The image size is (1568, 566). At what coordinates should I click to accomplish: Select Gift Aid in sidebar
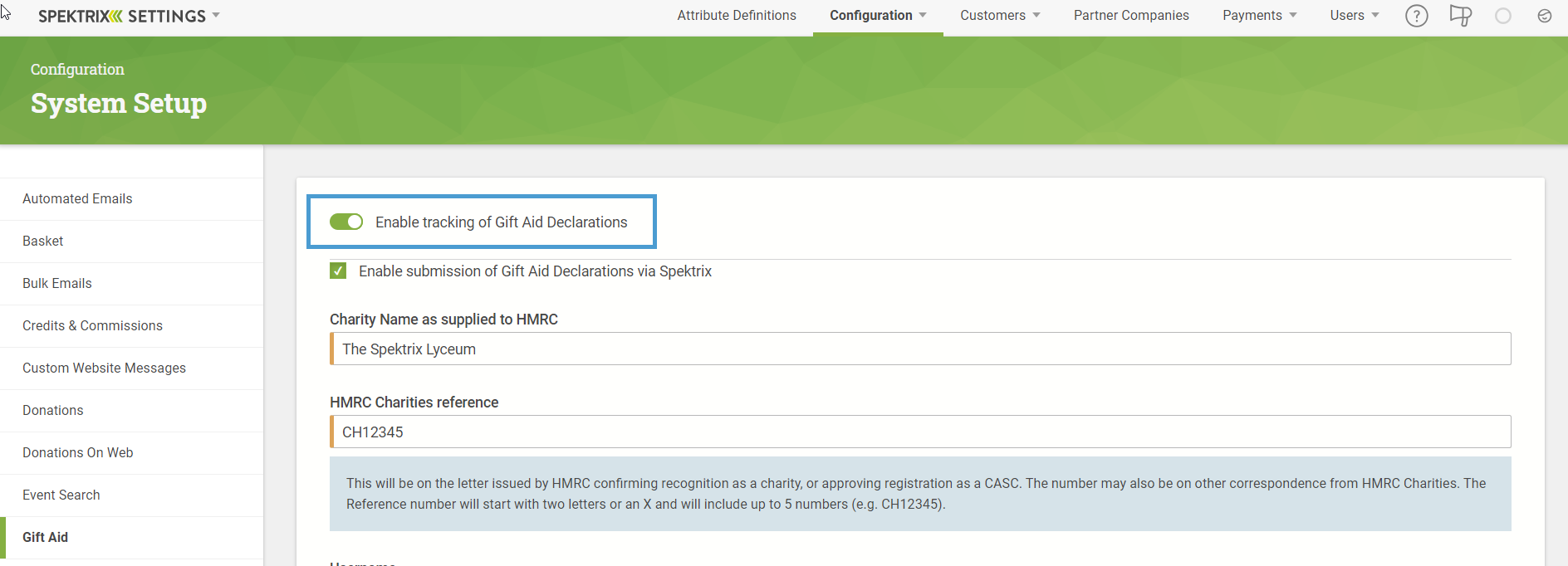coord(132,538)
